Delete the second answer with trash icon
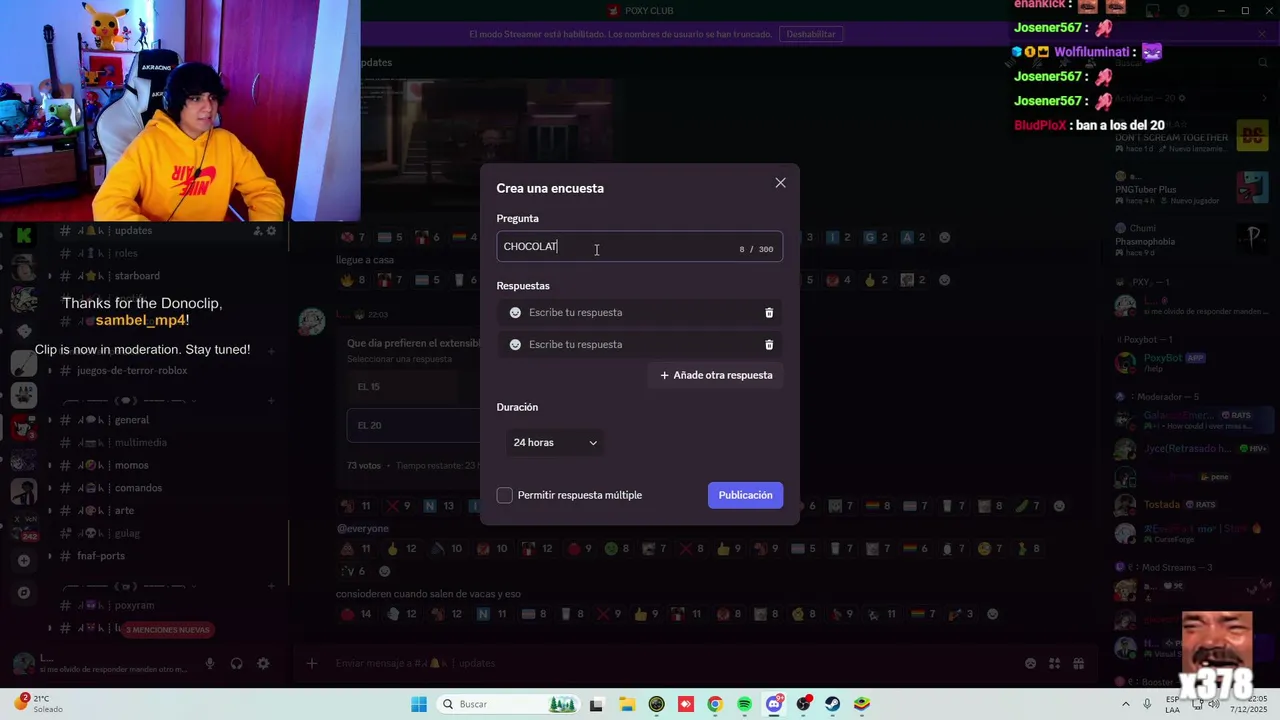Viewport: 1280px width, 720px height. tap(769, 345)
